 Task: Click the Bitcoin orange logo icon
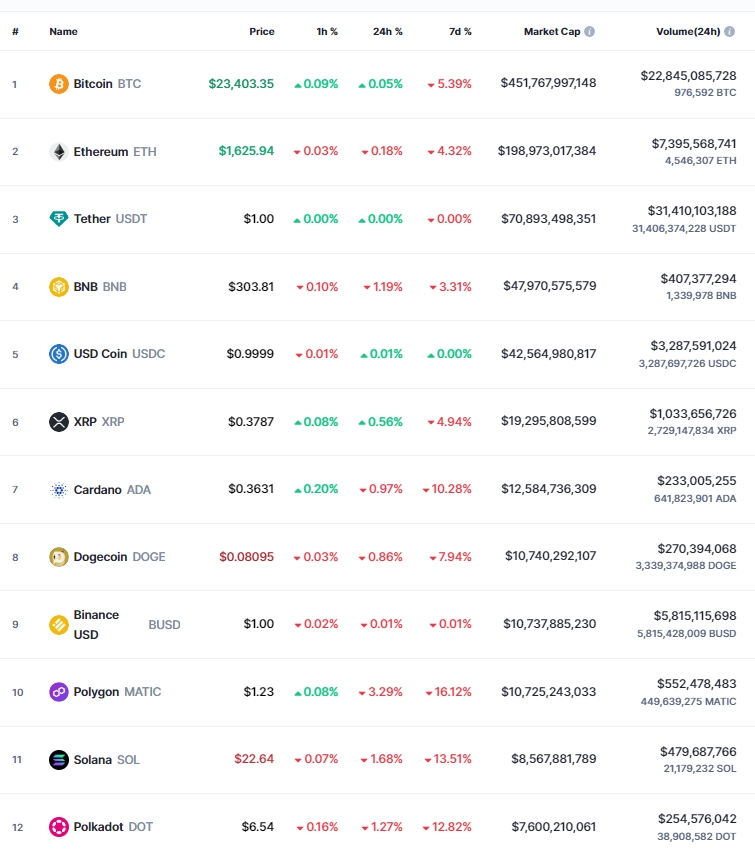point(59,84)
